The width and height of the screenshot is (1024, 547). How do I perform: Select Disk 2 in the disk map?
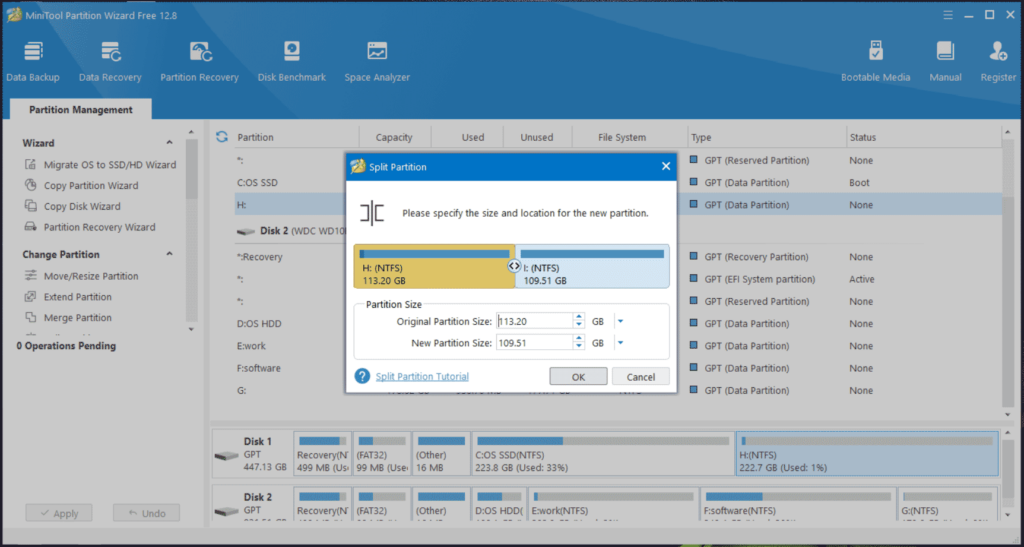(251, 504)
